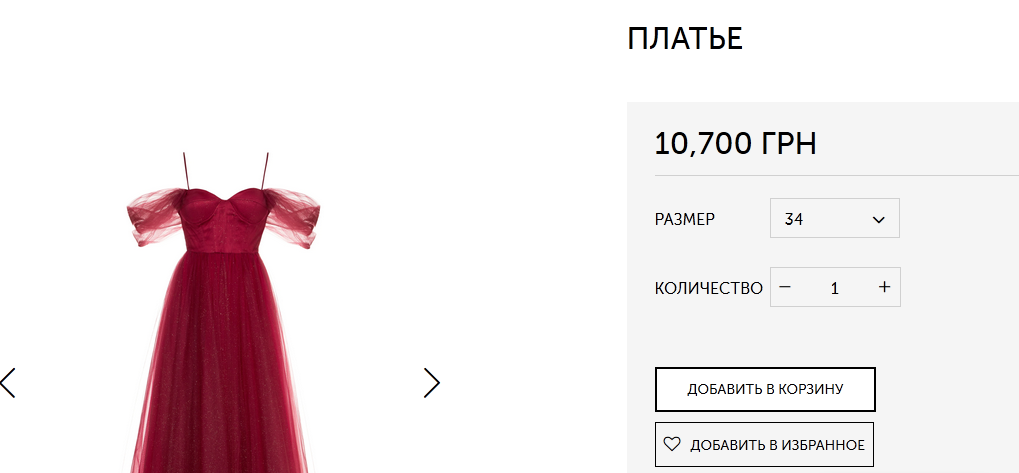
Task: Click ДОБАВИТЬ В ИЗБРАННОЕ button
Action: click(764, 445)
